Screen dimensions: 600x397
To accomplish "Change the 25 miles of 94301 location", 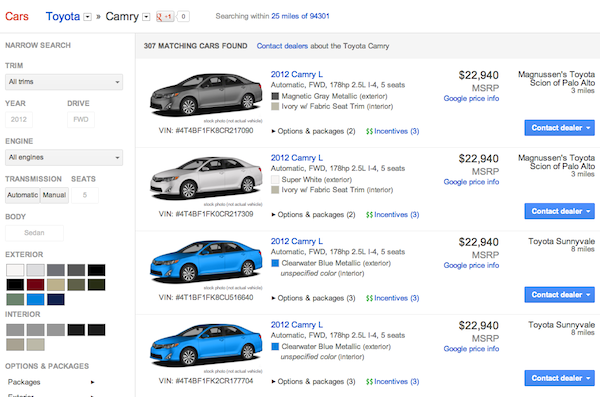I will tap(300, 16).
